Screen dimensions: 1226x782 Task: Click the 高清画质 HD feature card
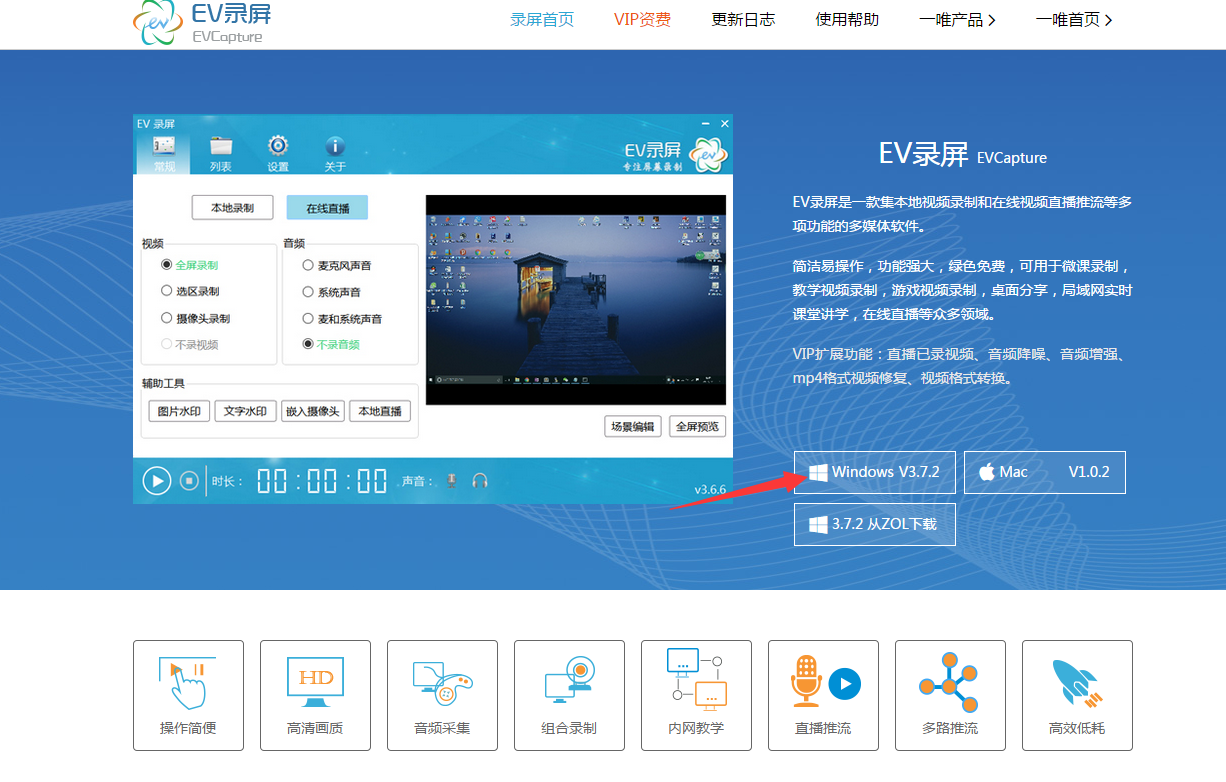pyautogui.click(x=315, y=695)
